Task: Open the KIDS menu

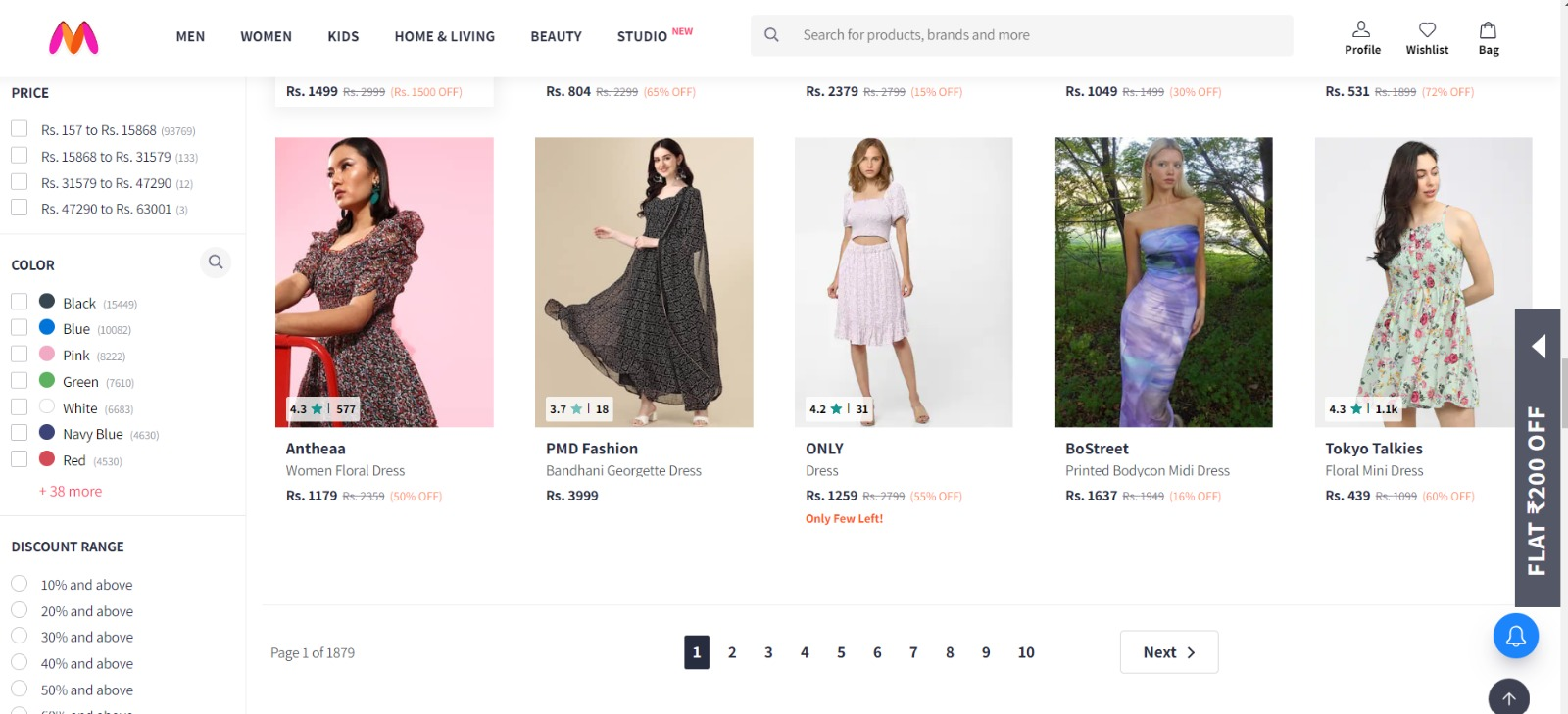Action: [x=343, y=37]
